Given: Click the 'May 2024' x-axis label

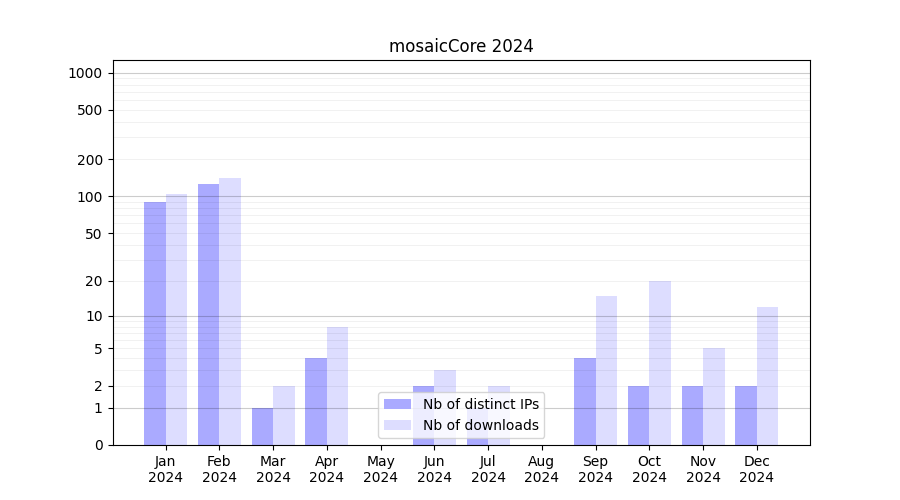Looking at the screenshot, I should [x=380, y=469].
